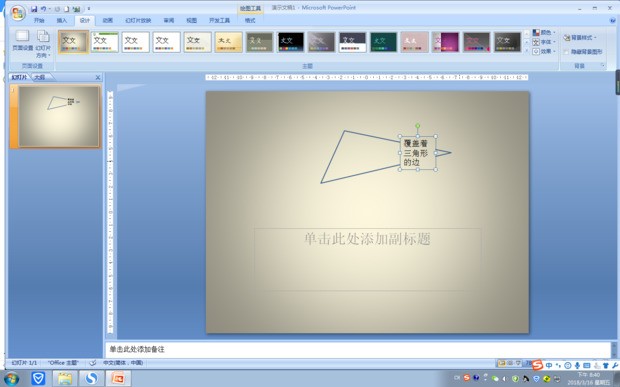
Task: Switch to Normal view status bar icon
Action: pyautogui.click(x=501, y=363)
